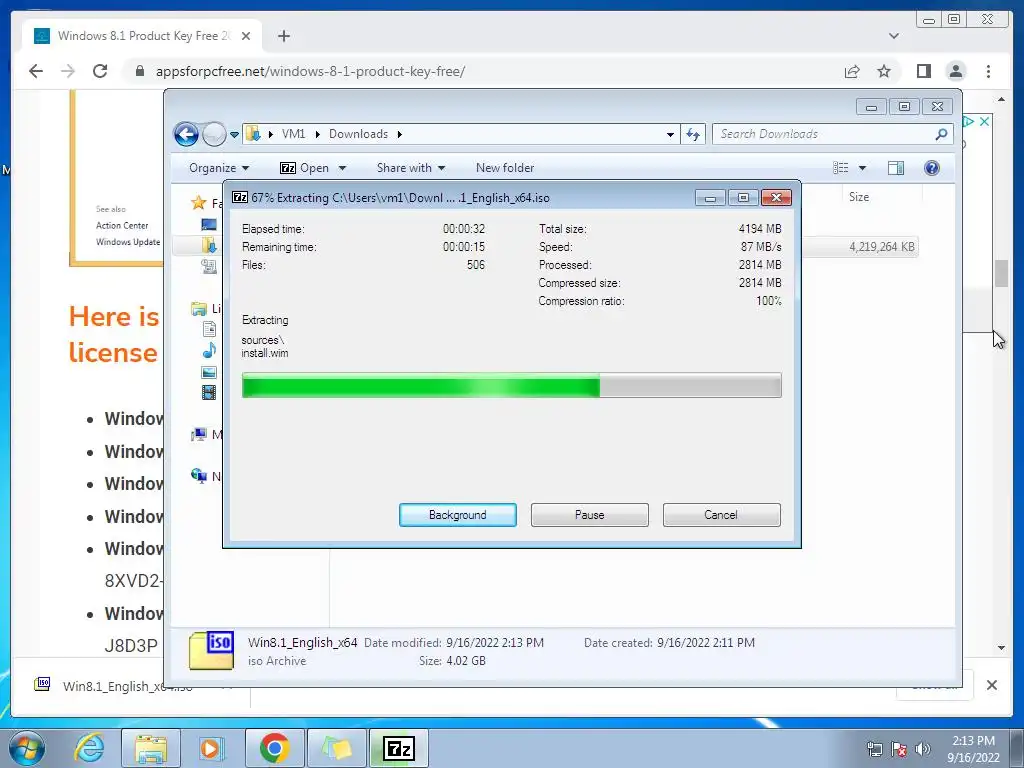Open Videos library icon
This screenshot has height=768, width=1024.
(209, 392)
